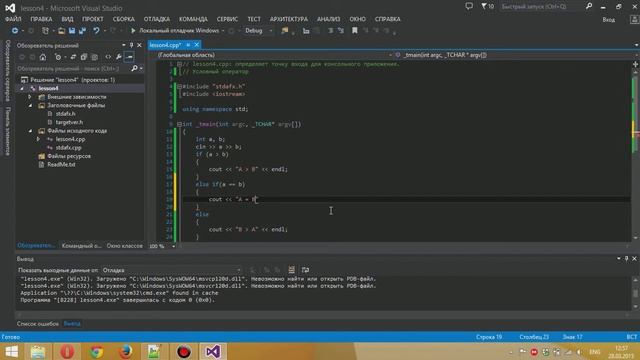Select ReadMe.txt in the tree
The height and width of the screenshot is (360, 640).
pyautogui.click(x=61, y=165)
